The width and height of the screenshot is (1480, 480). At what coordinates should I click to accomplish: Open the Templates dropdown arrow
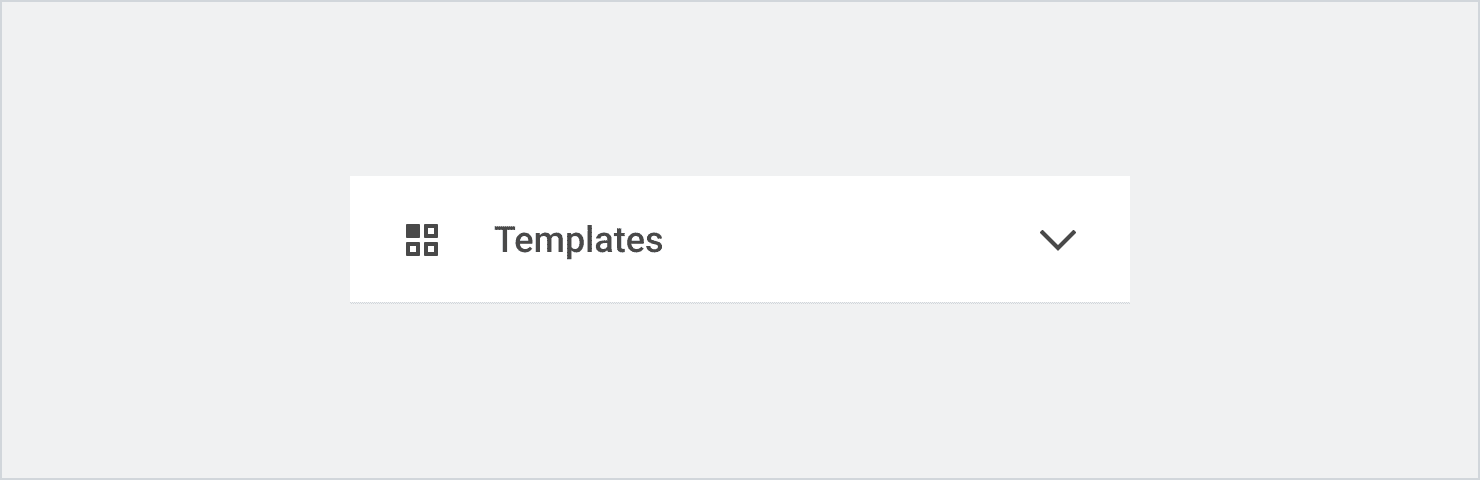(x=1057, y=240)
